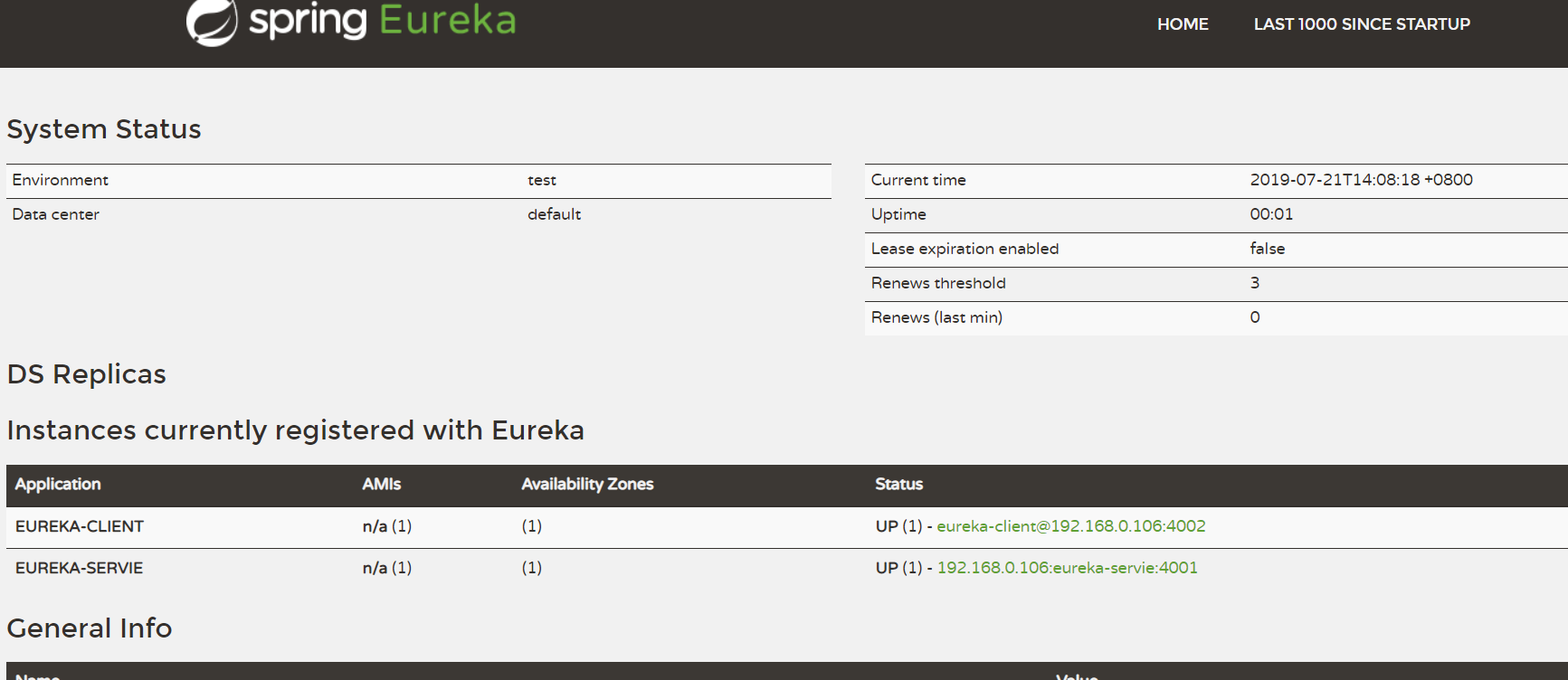Click the AMIs column header
1568x680 pixels.
click(382, 485)
